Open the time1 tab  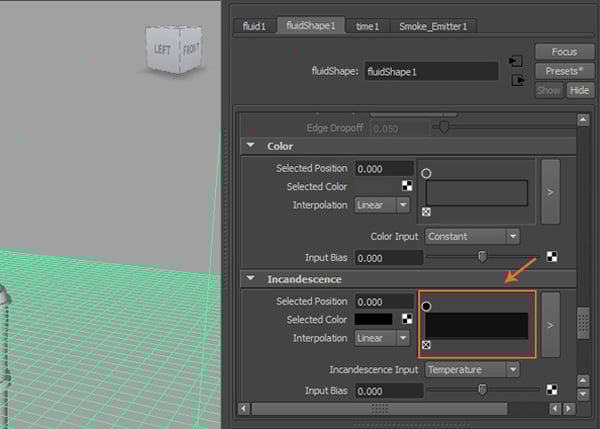click(x=367, y=26)
